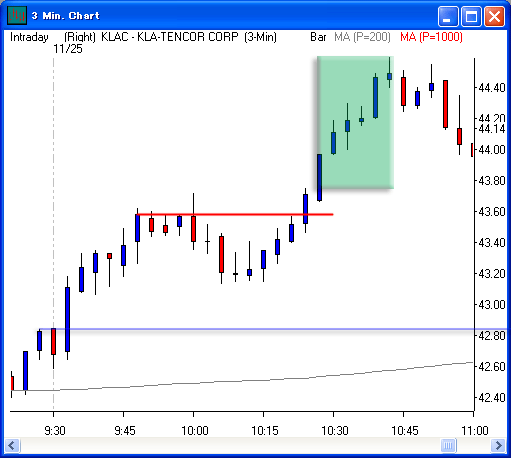Minimize the 3 Min. Chart window

448,16
